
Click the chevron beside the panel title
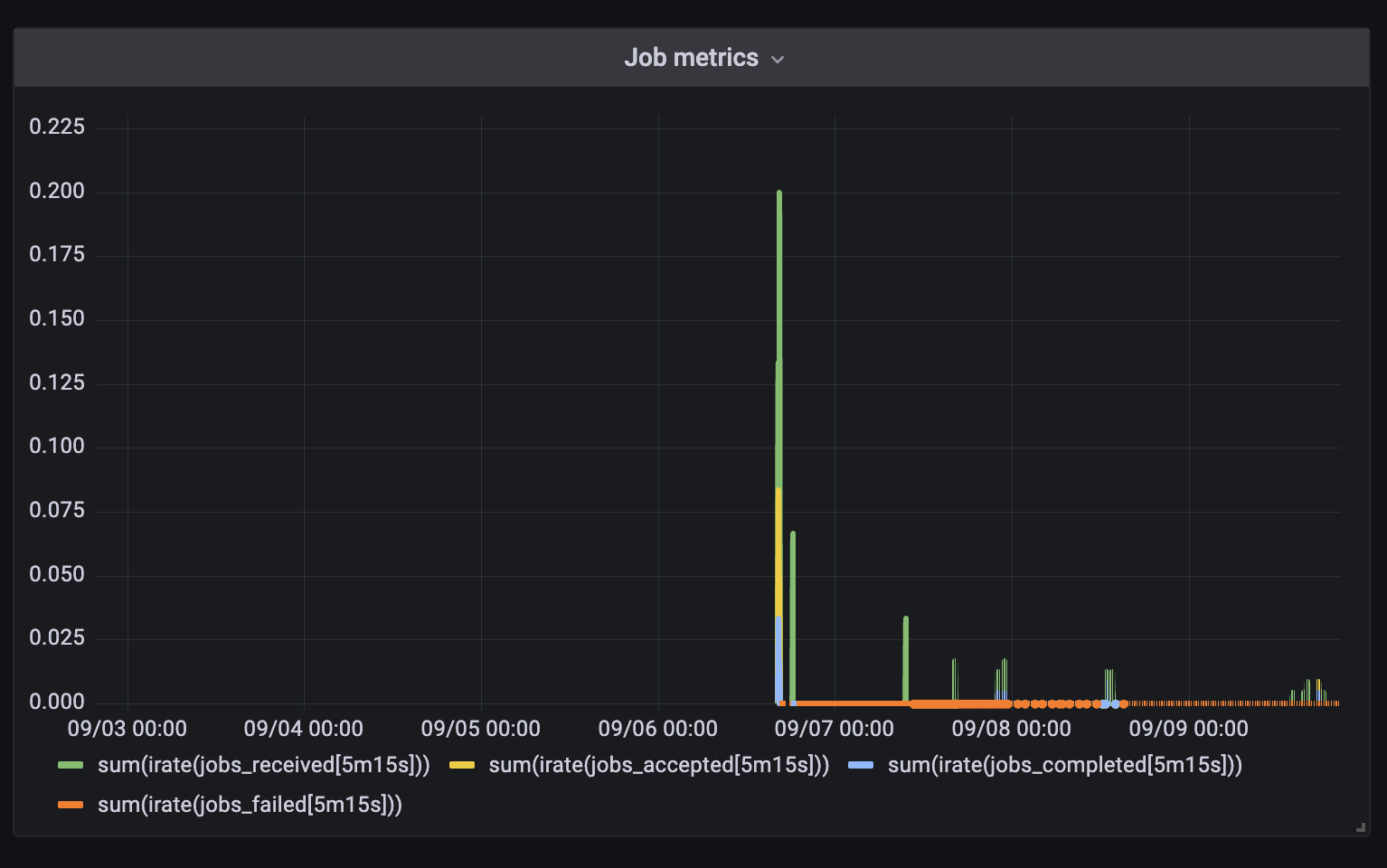pos(778,58)
